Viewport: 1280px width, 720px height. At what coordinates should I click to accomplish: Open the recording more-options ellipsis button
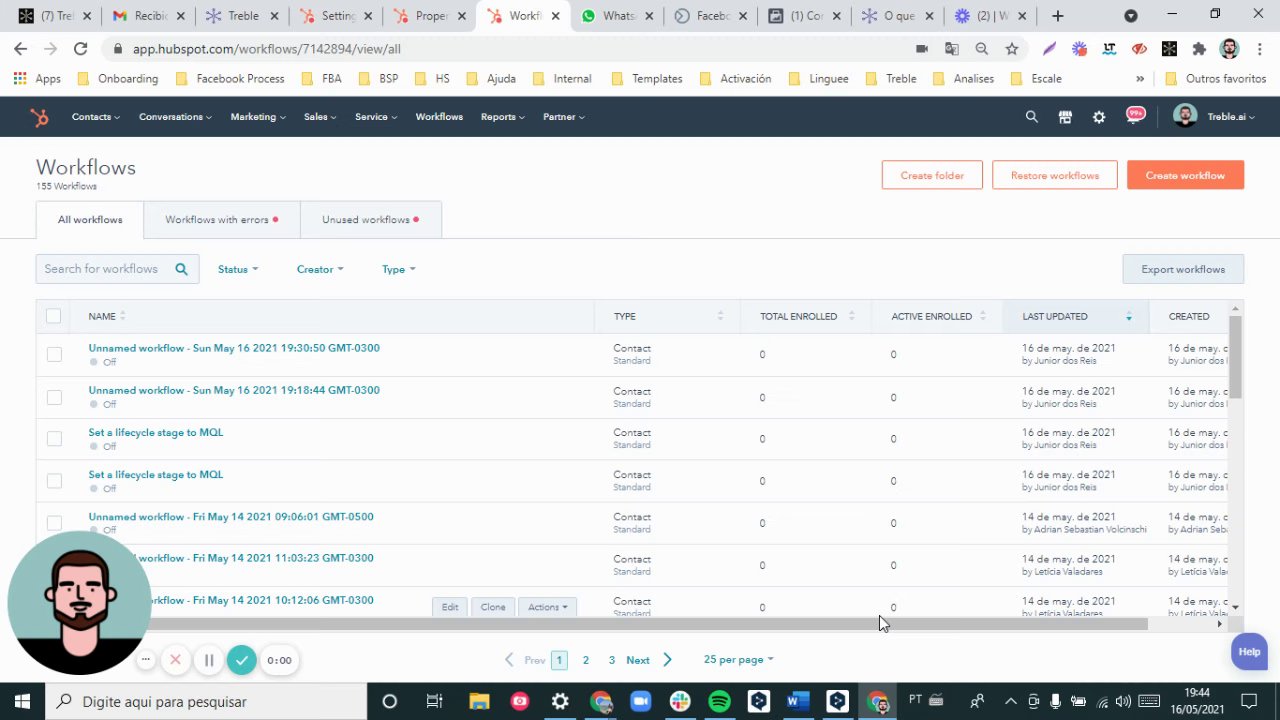point(146,660)
